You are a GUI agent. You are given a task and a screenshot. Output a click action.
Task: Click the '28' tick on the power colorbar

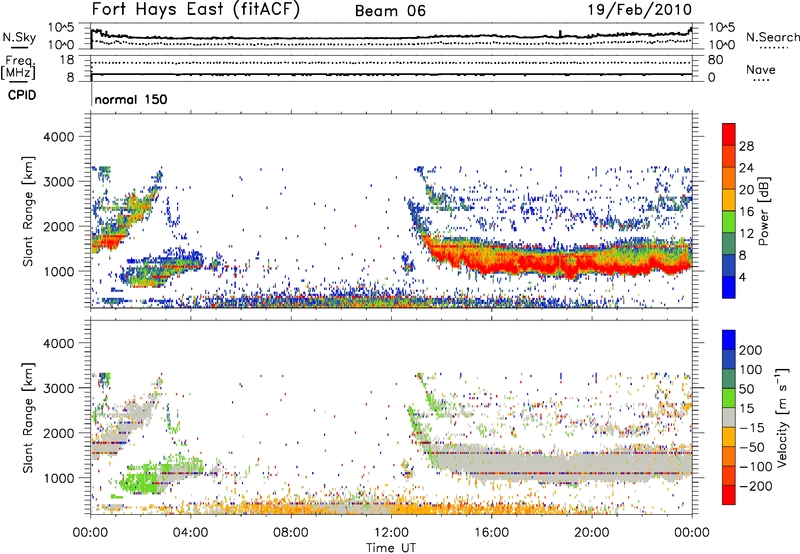[x=746, y=146]
